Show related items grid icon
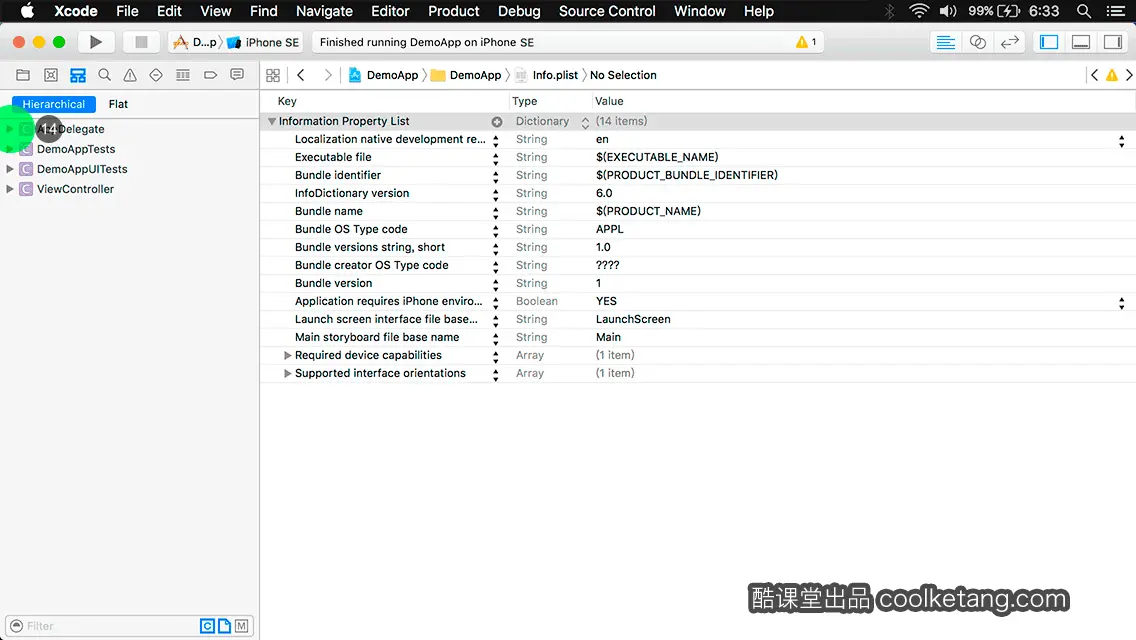 point(273,75)
